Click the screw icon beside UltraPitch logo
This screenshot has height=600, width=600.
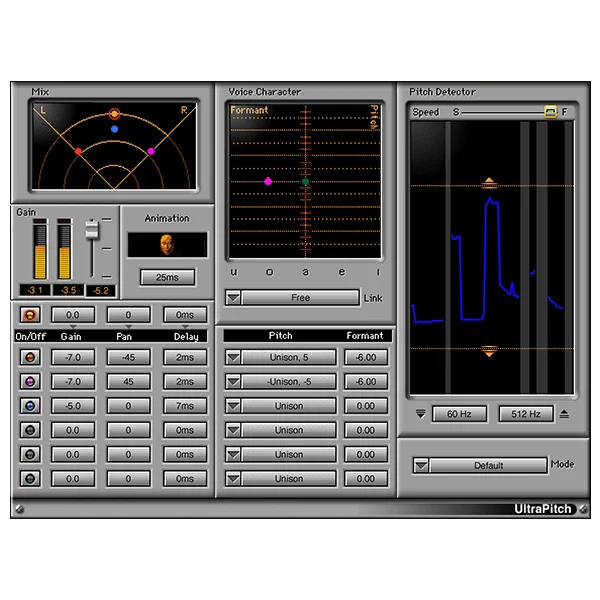(x=583, y=509)
